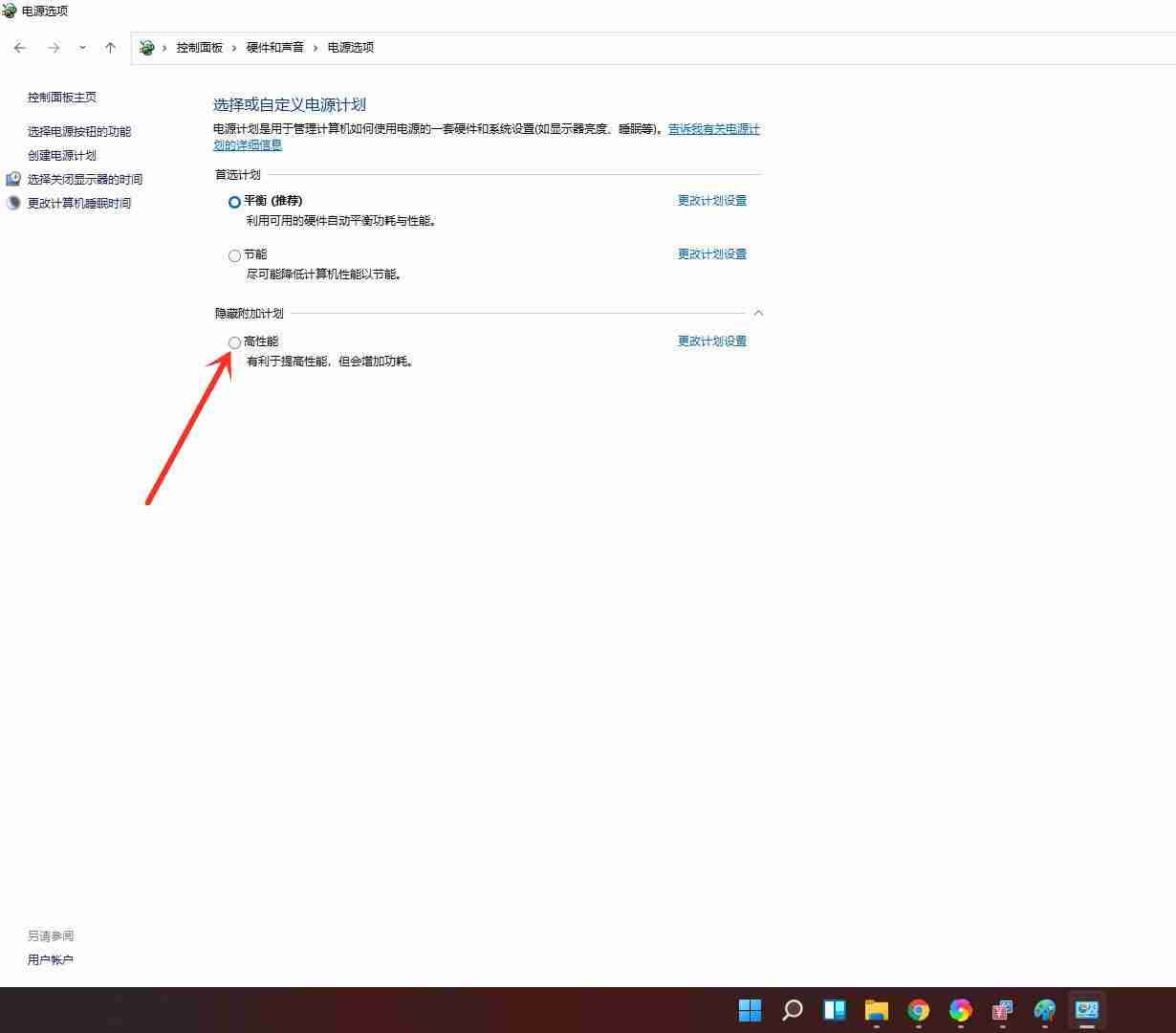Click the power icon beside 更改计算机睡眠时间
Image resolution: width=1176 pixels, height=1033 pixels.
point(13,202)
